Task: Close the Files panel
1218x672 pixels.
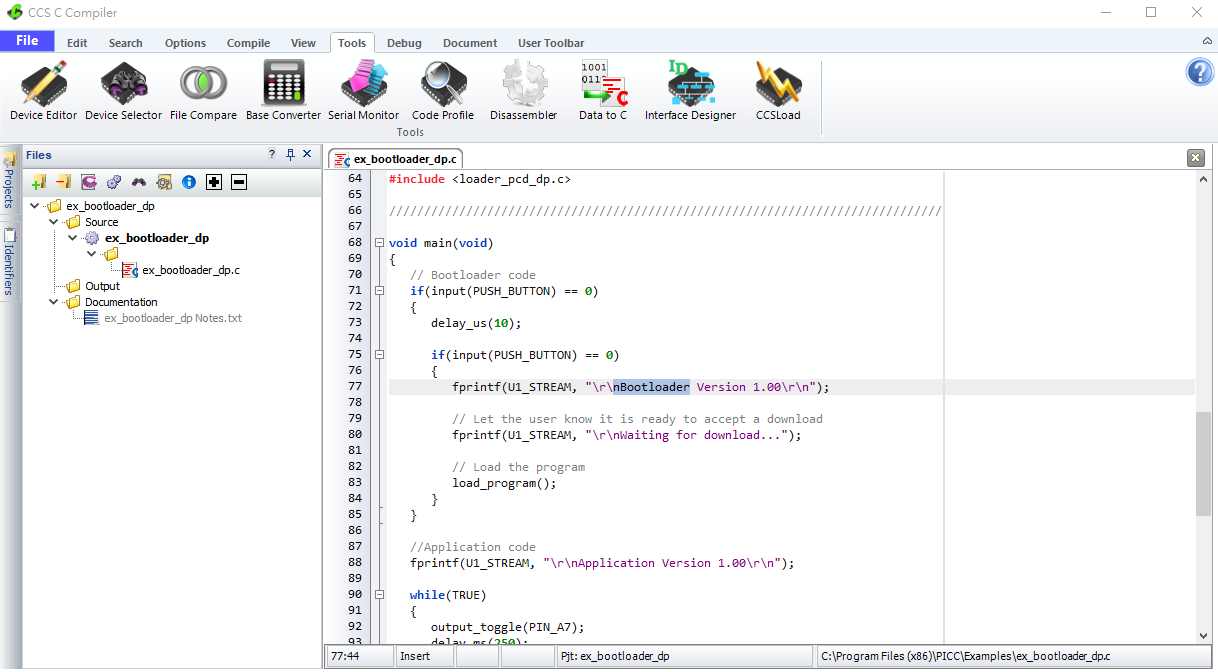Action: click(307, 155)
